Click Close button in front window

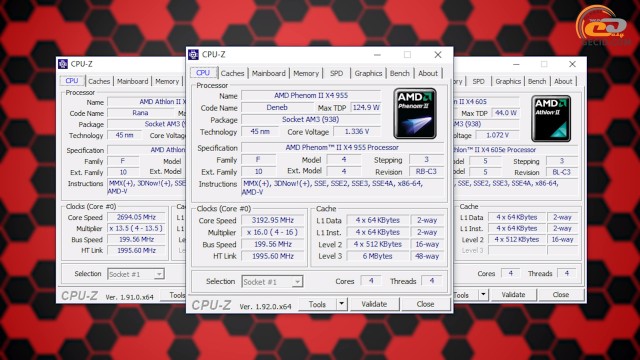(x=425, y=304)
